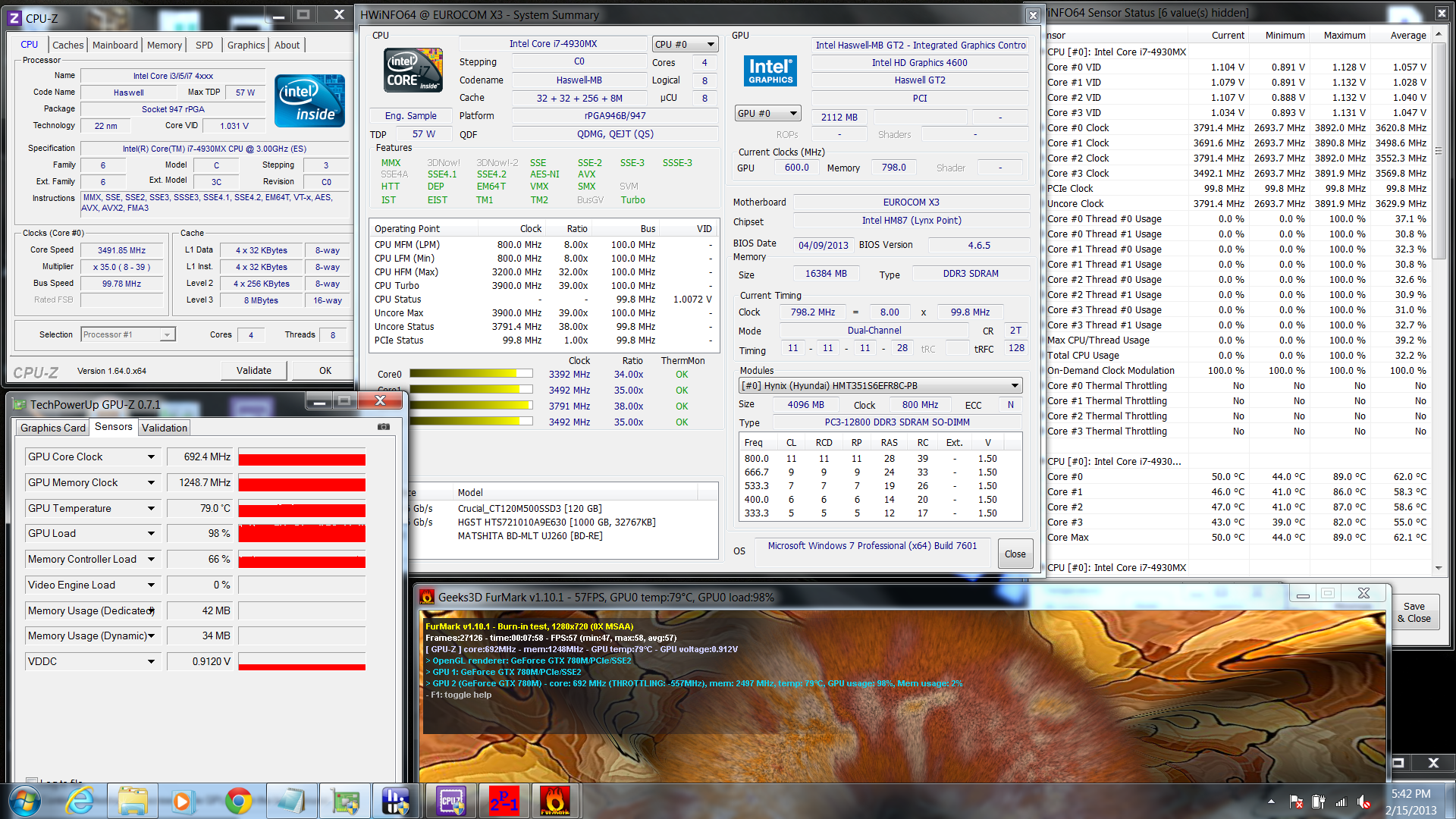Switch to Prime95 taskbar icon

(504, 801)
